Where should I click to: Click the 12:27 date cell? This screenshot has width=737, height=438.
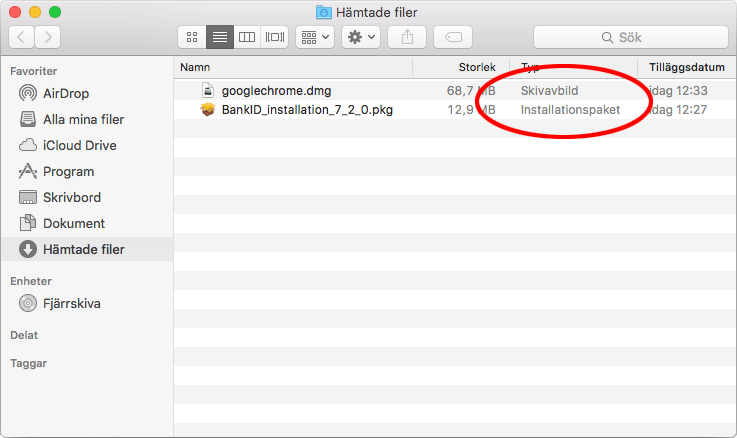point(678,110)
